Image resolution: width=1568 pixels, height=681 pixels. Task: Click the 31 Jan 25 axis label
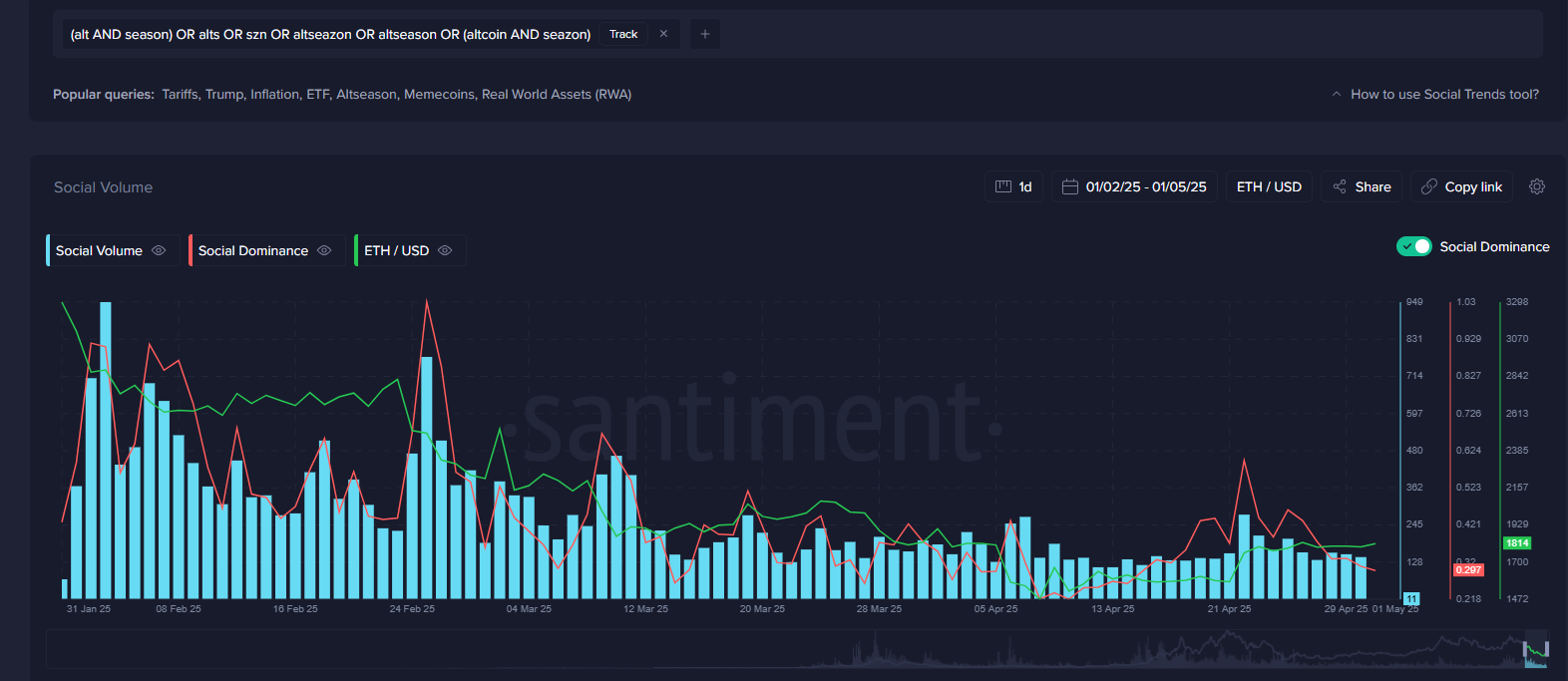pos(89,608)
